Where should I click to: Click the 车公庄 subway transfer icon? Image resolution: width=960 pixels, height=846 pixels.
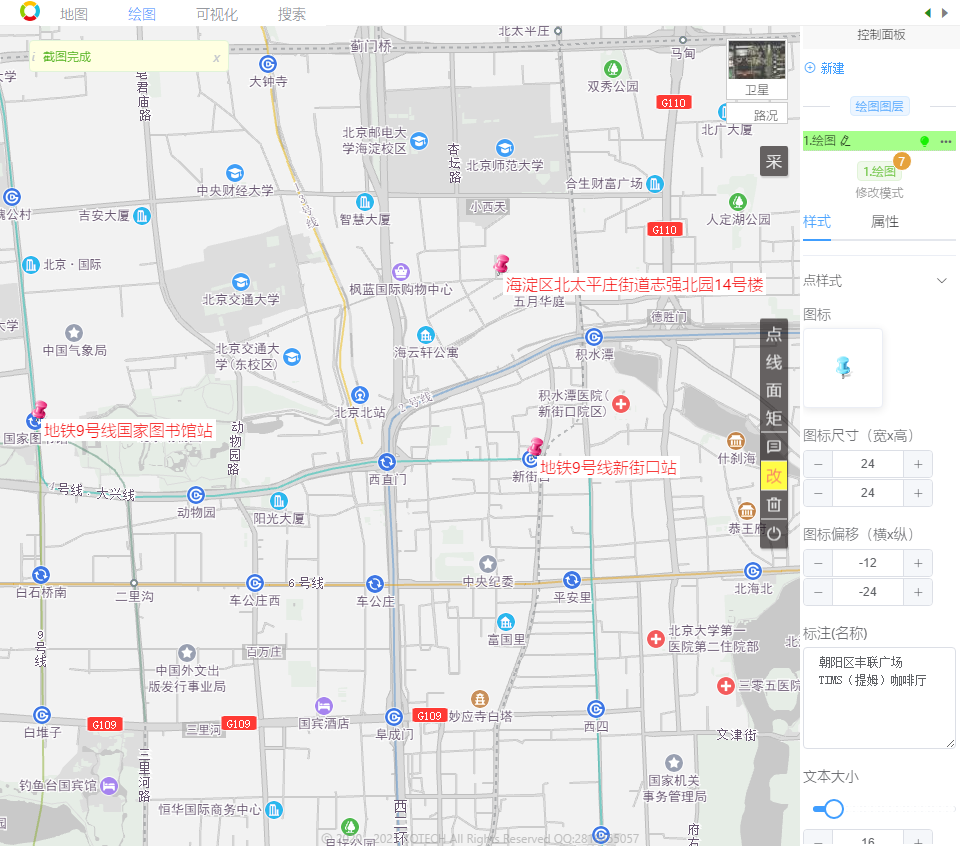375,584
